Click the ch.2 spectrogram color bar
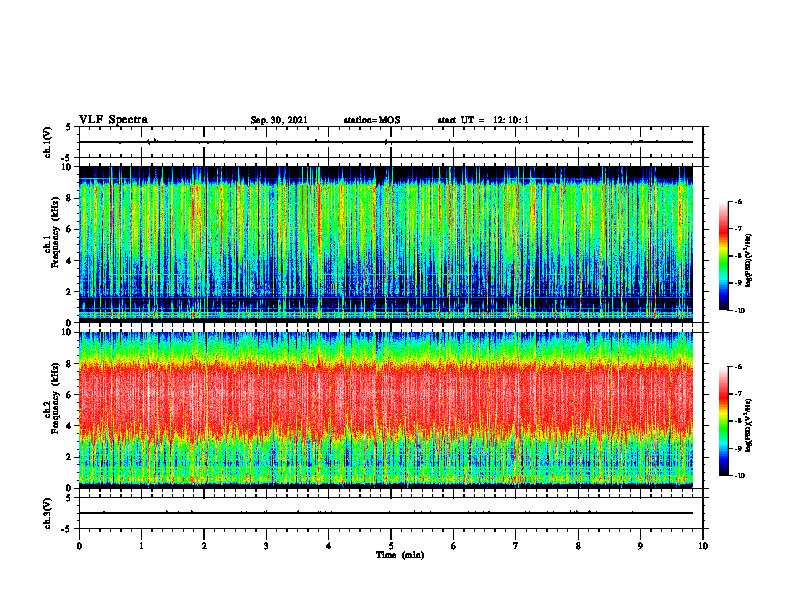The width and height of the screenshot is (792, 612). (x=723, y=421)
